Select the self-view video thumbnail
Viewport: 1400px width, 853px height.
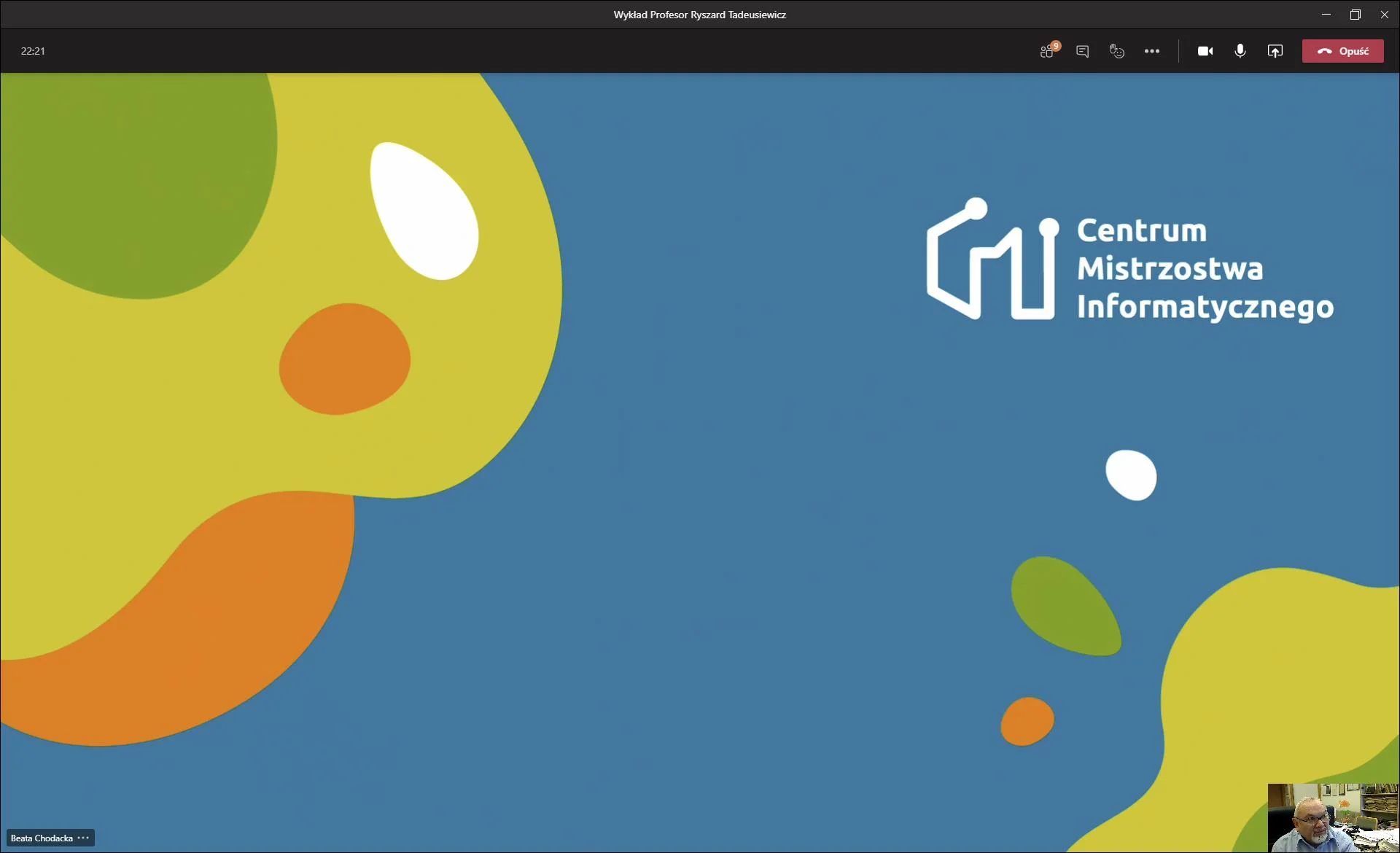click(x=1333, y=817)
